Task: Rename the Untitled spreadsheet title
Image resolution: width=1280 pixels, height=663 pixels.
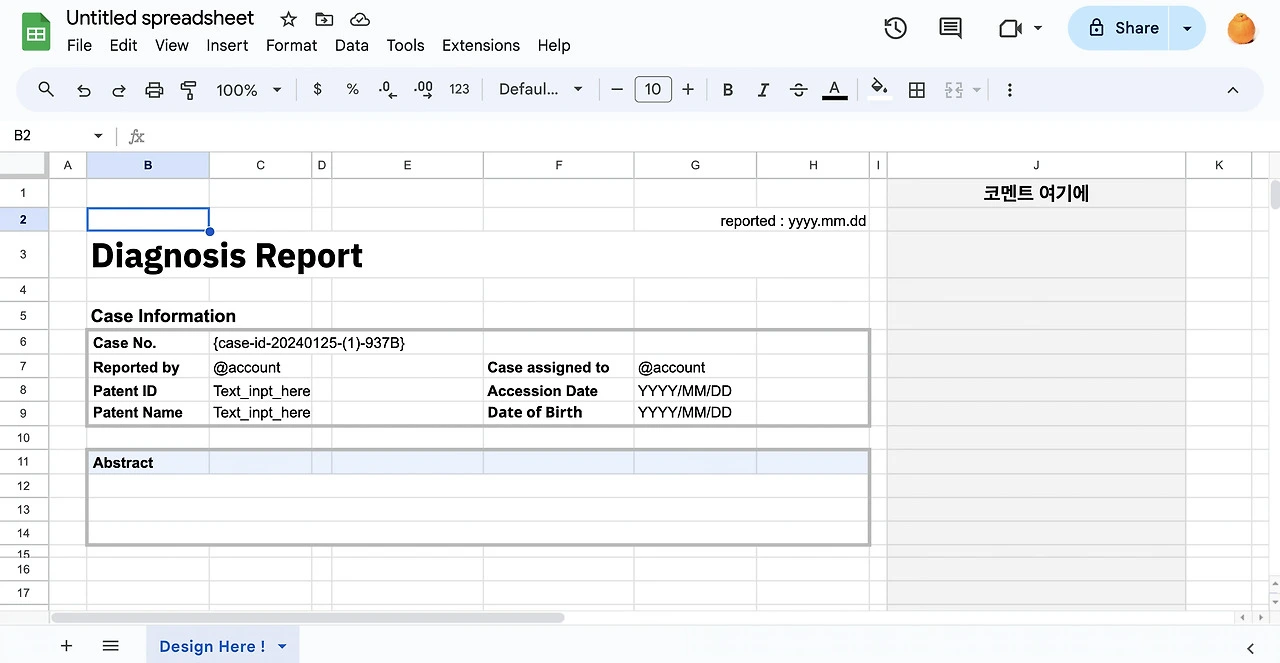Action: coord(160,18)
